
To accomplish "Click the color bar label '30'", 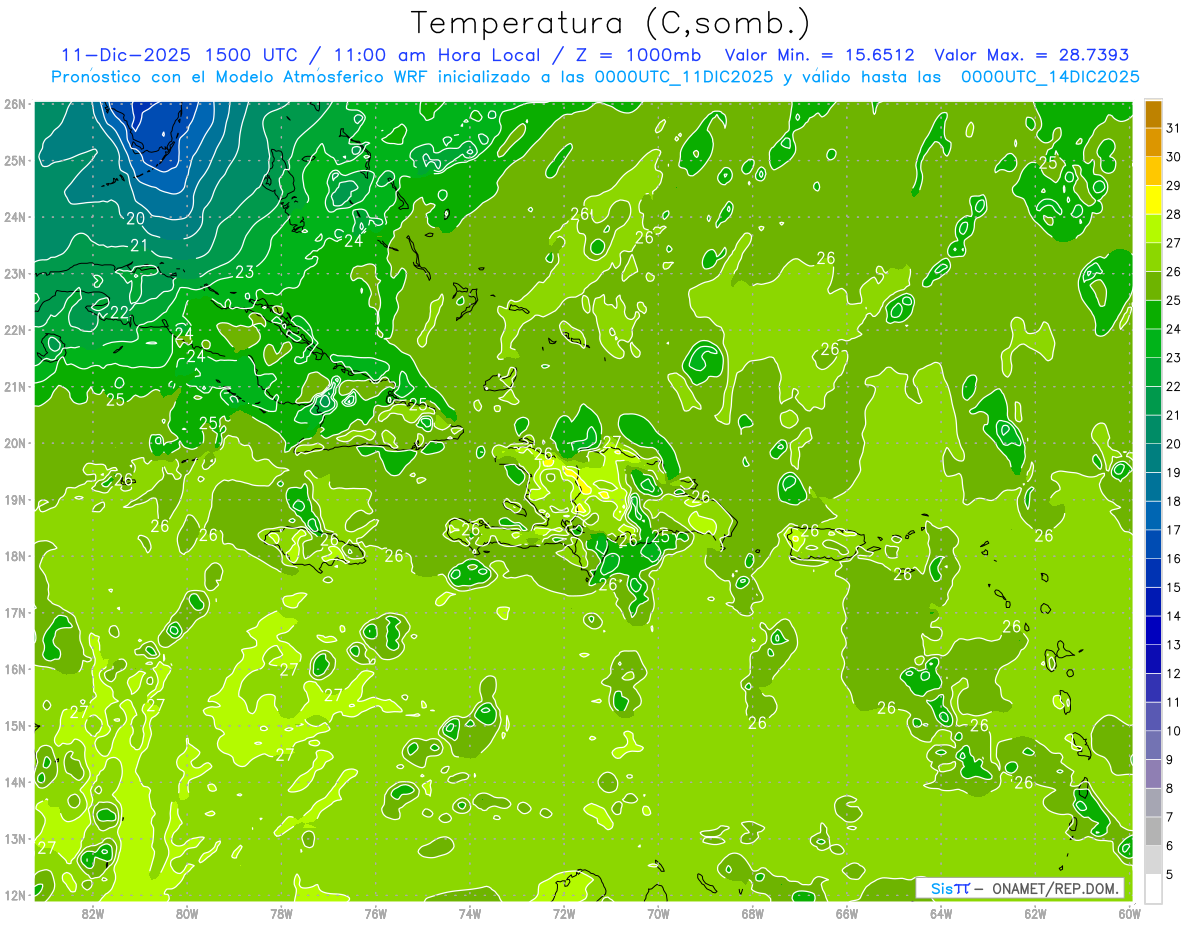I will 1174,157.
